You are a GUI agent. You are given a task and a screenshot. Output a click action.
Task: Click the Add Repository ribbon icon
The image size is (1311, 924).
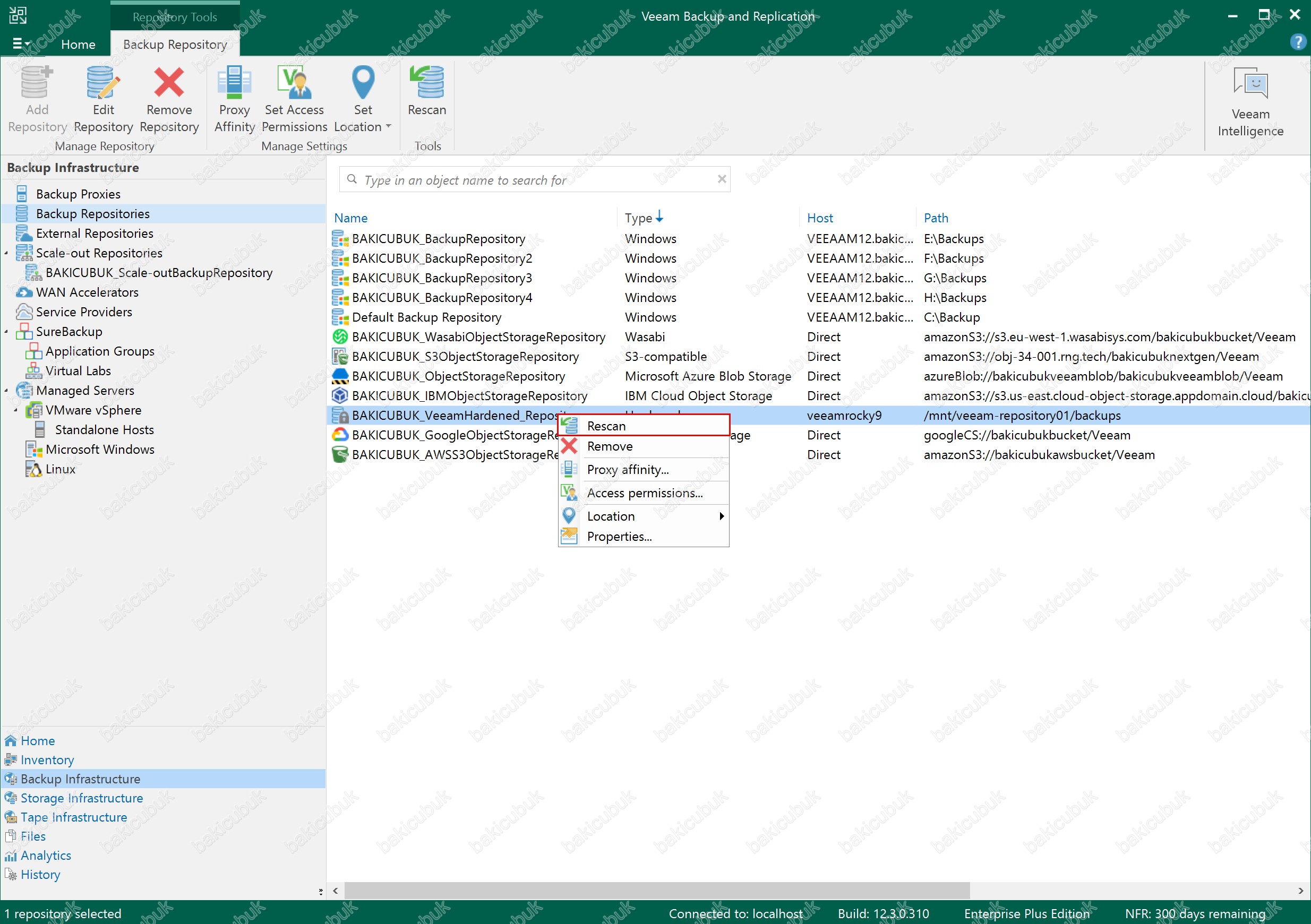coord(37,82)
